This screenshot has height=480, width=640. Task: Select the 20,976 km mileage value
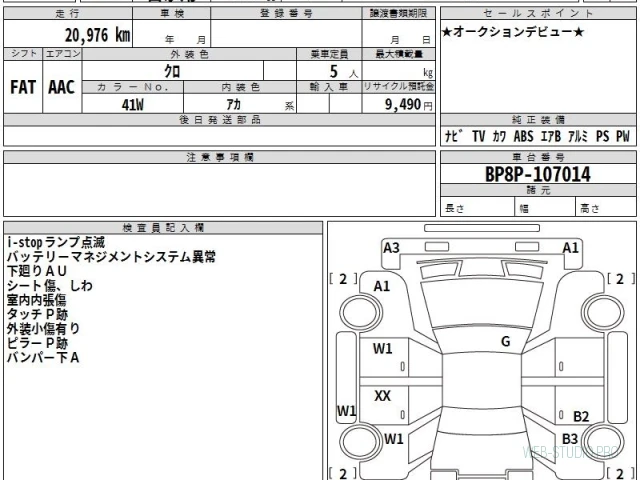(x=97, y=35)
